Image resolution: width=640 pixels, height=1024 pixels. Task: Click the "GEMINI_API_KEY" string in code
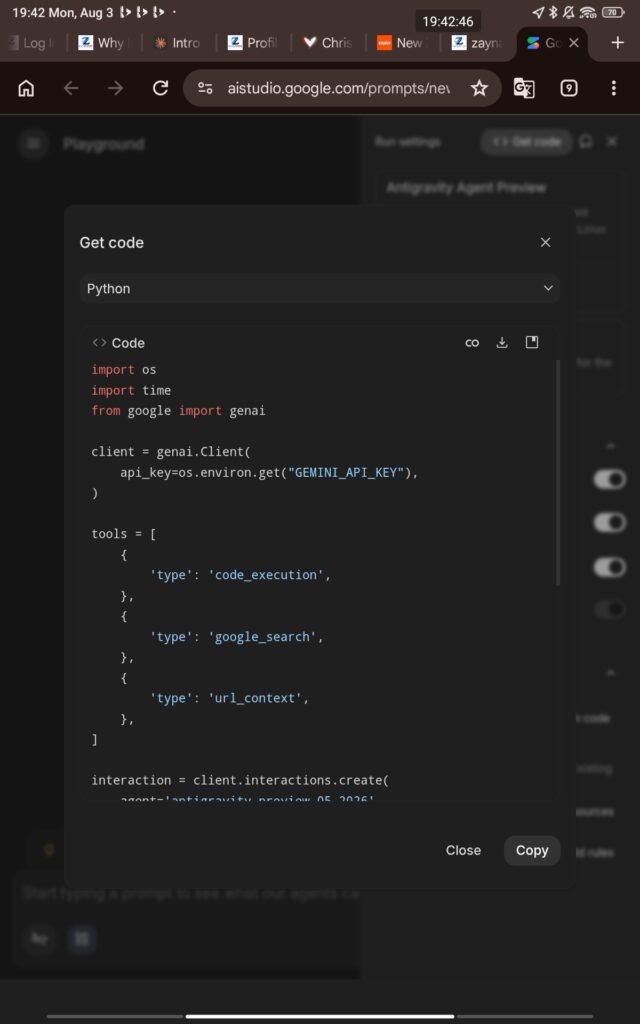click(x=346, y=472)
